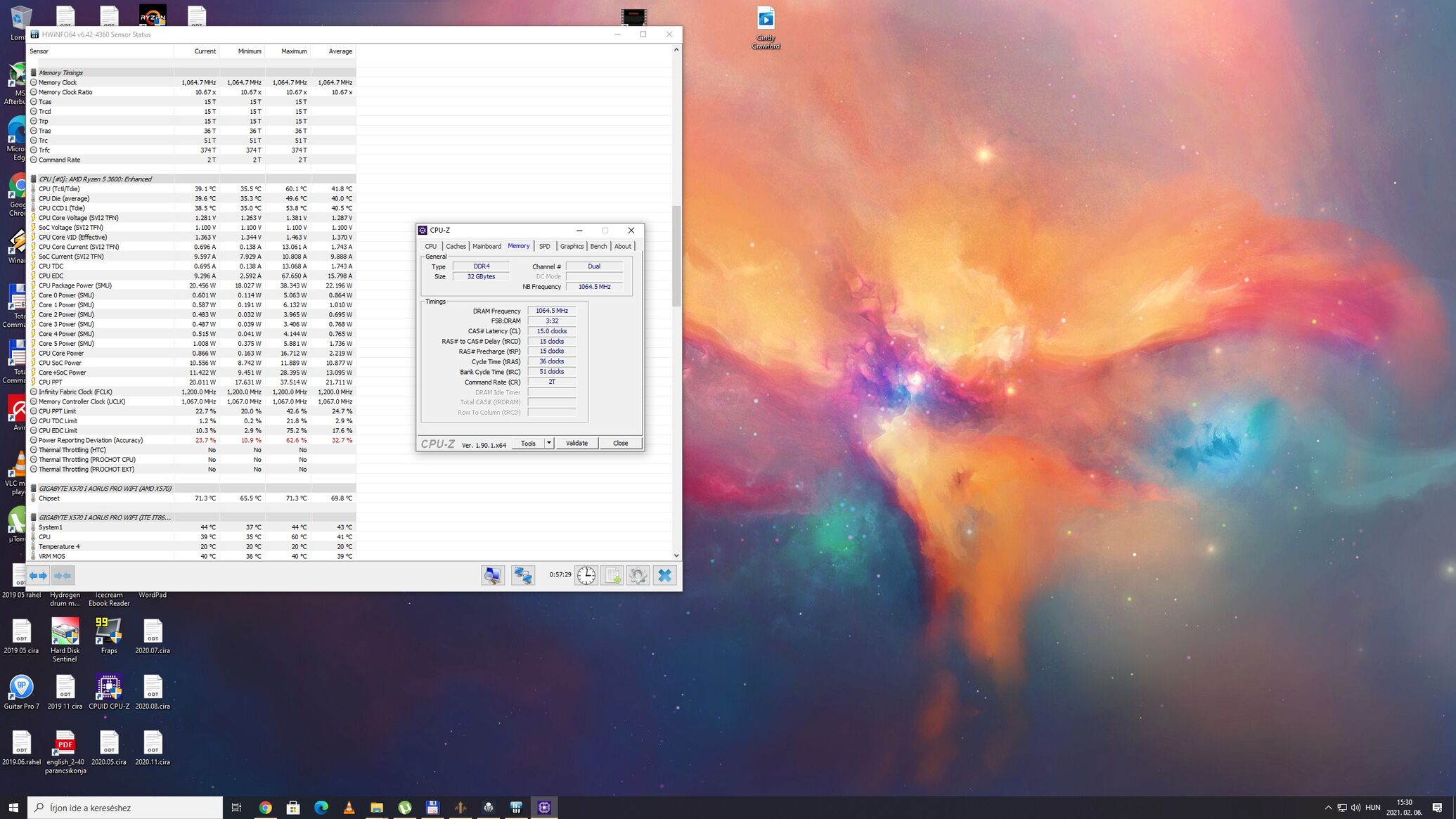Click the Windows taskbar search box
This screenshot has width=1456, height=819.
tap(125, 808)
